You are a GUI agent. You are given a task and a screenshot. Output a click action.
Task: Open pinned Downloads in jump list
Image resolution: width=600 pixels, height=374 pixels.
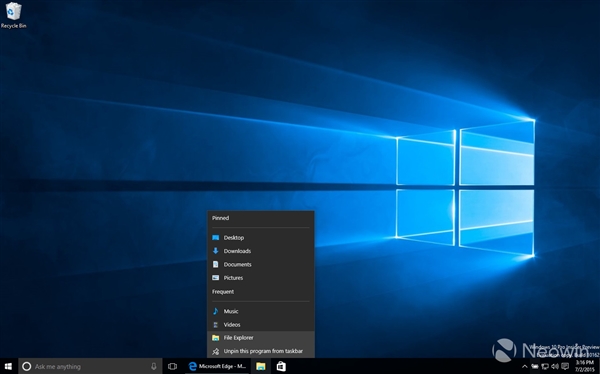261,251
